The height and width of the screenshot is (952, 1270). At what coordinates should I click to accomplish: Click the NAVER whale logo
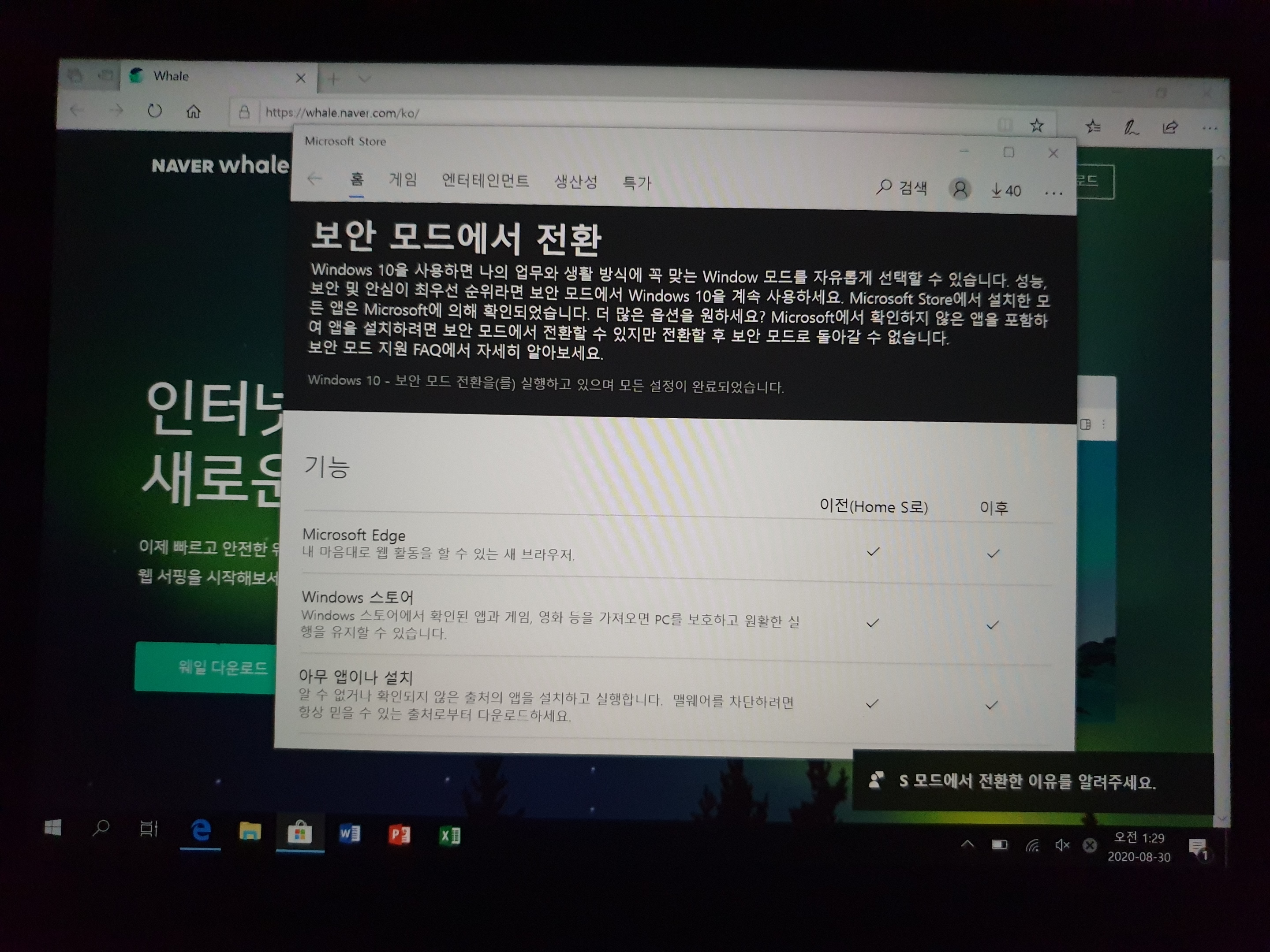(220, 165)
